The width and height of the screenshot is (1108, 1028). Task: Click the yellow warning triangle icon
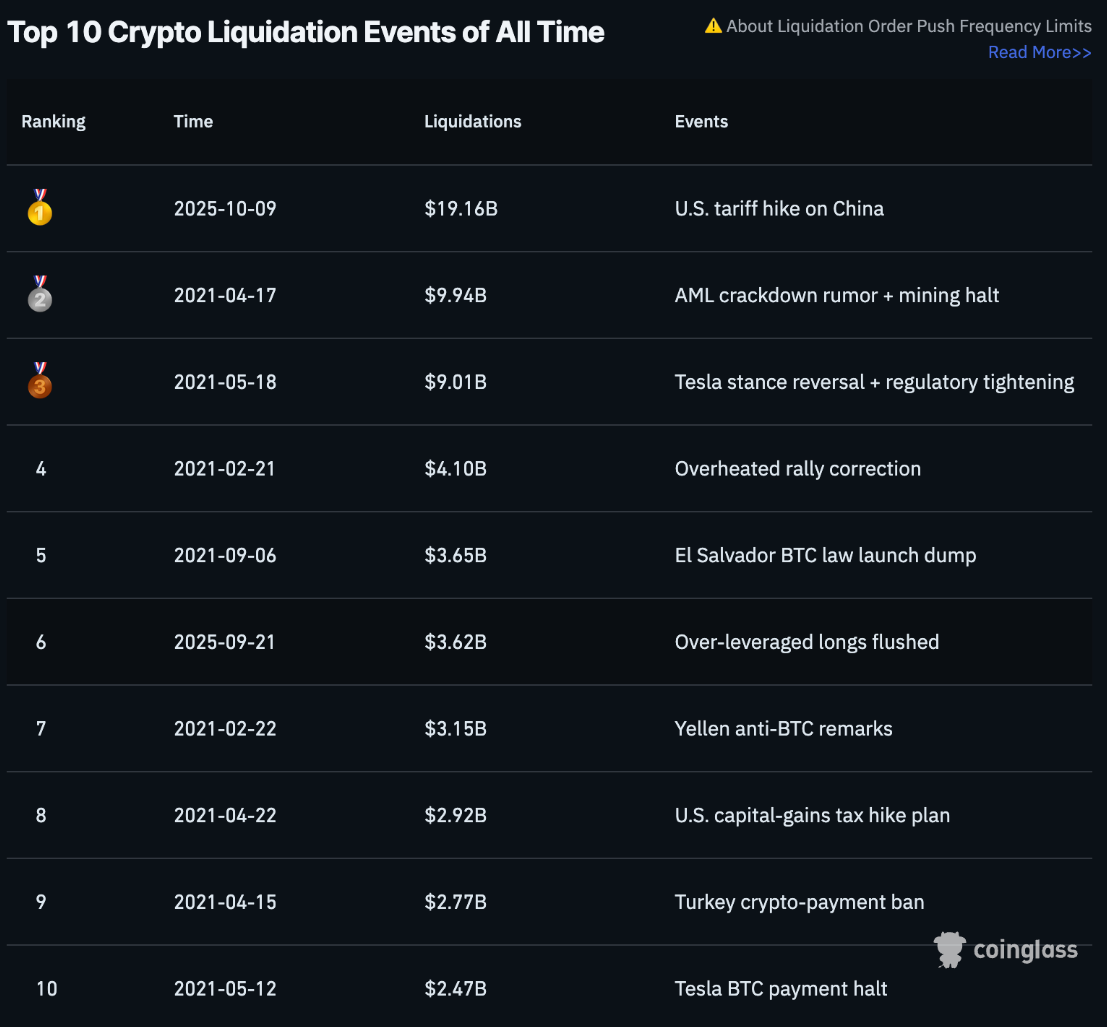[x=713, y=26]
